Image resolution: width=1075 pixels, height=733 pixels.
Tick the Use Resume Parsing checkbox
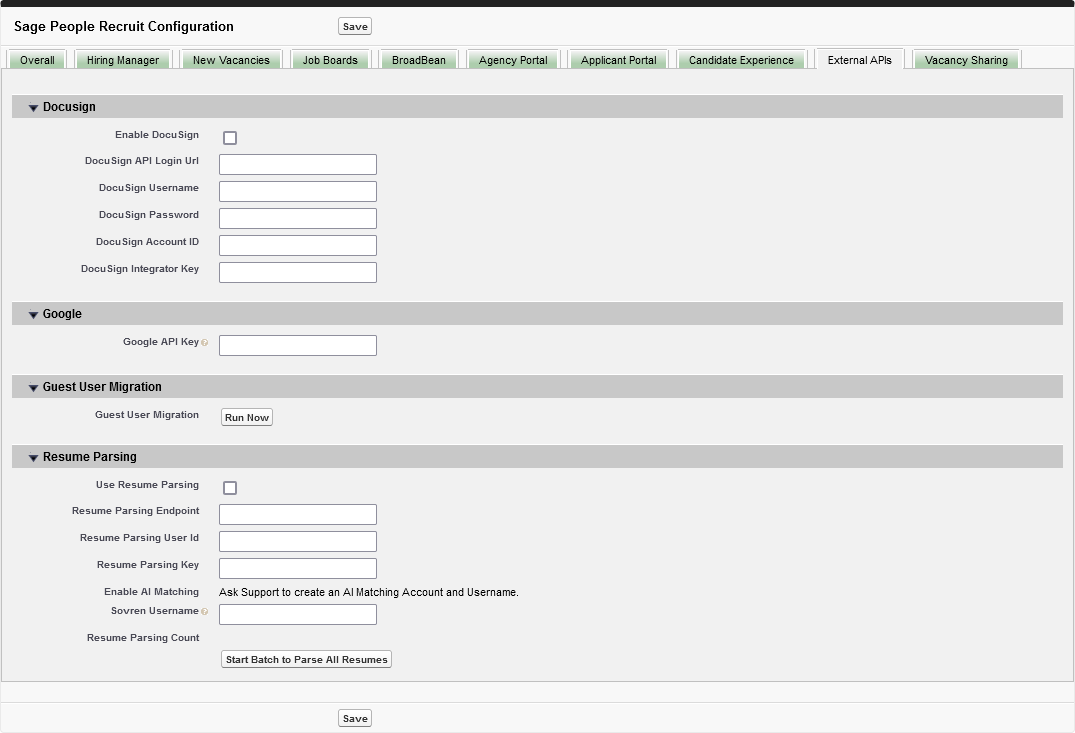click(230, 488)
